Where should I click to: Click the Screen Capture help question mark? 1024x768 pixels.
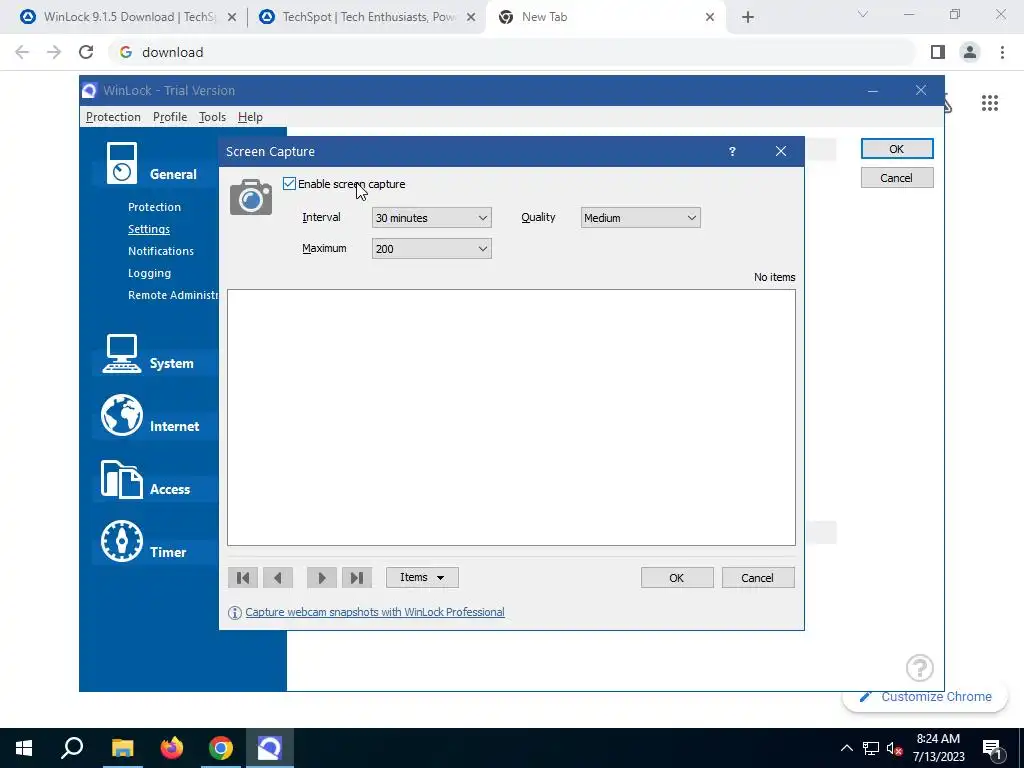(732, 152)
